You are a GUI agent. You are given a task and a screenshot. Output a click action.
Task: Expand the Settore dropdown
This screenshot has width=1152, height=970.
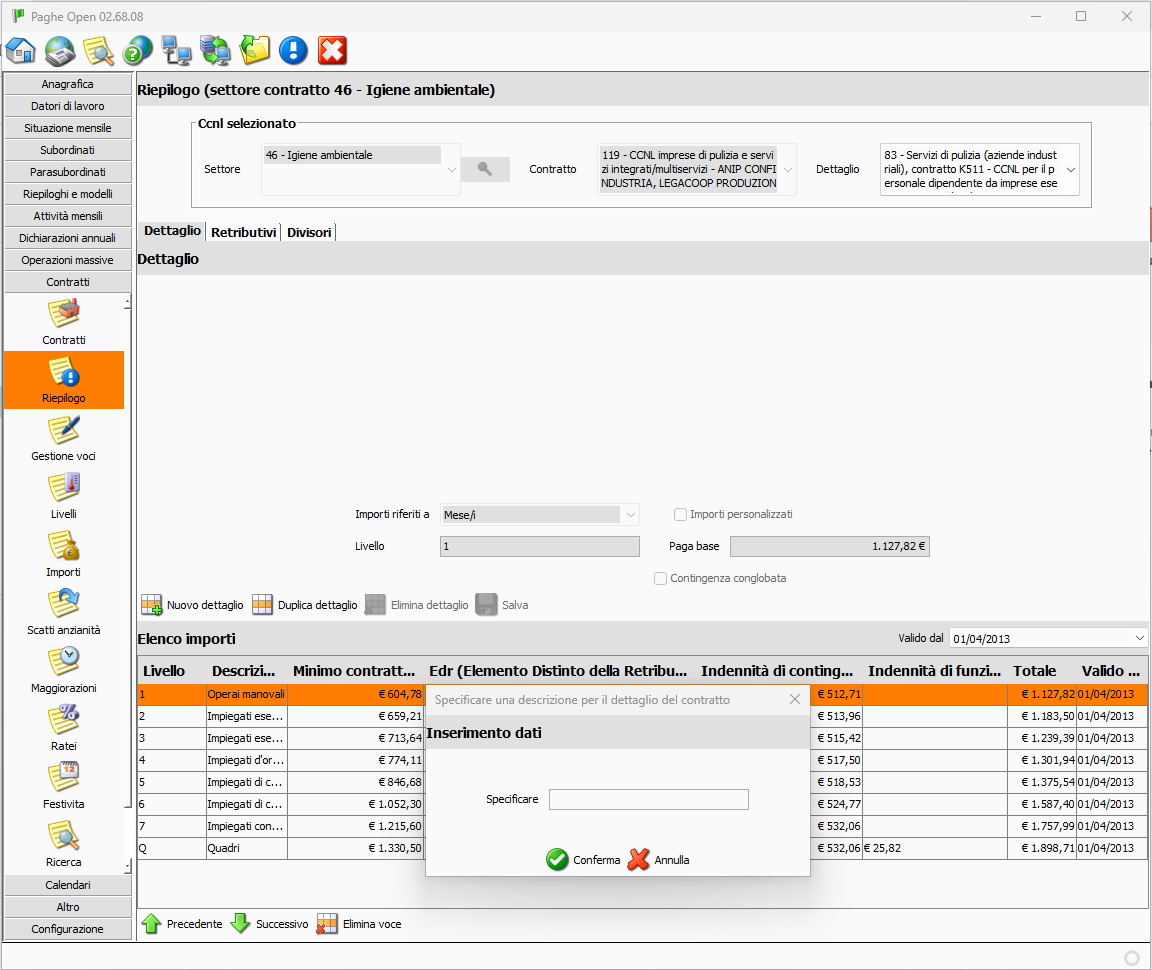point(451,170)
